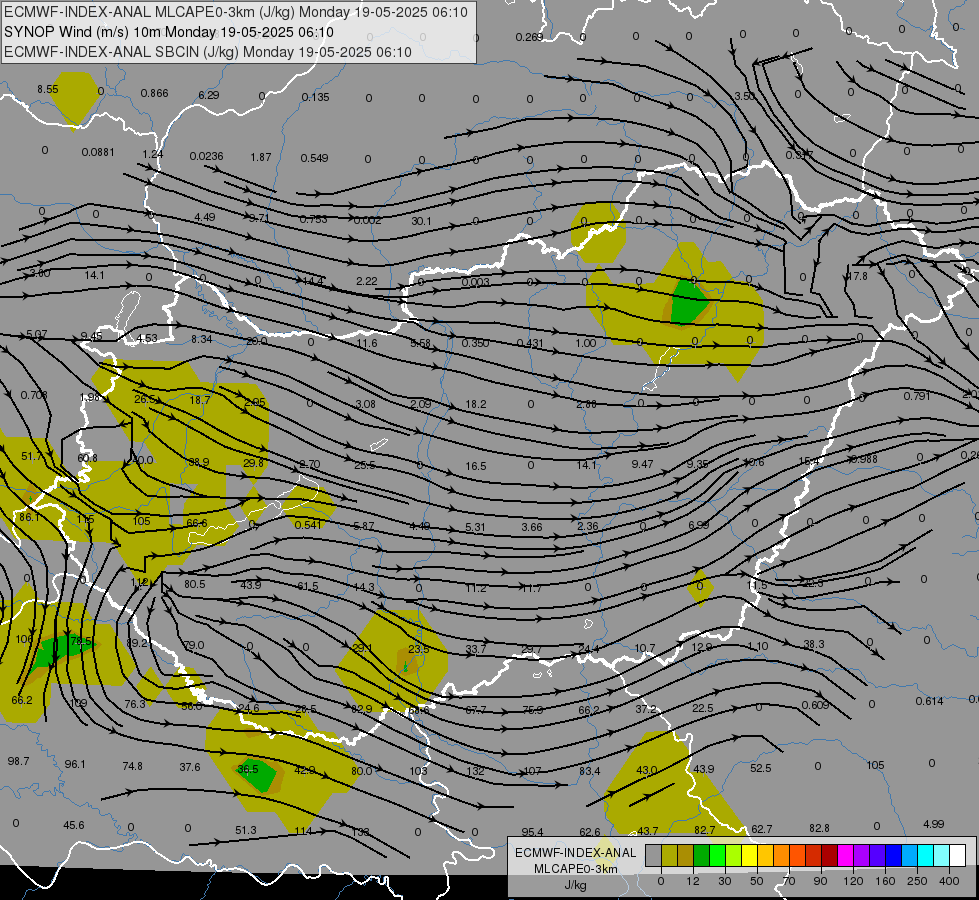
Task: Click legend scale value 12
Action: [692, 881]
